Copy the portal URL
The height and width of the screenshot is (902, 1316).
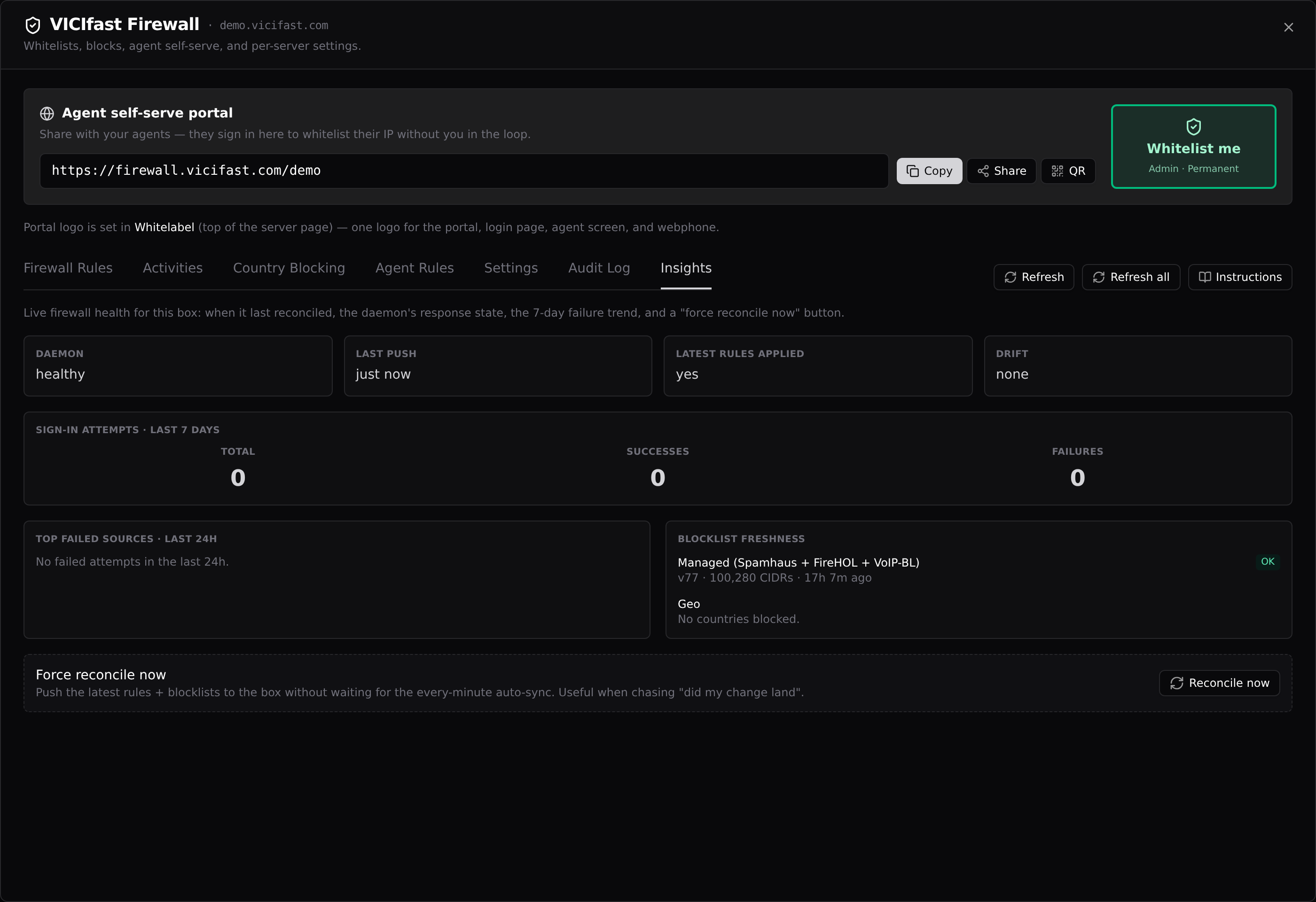(929, 171)
